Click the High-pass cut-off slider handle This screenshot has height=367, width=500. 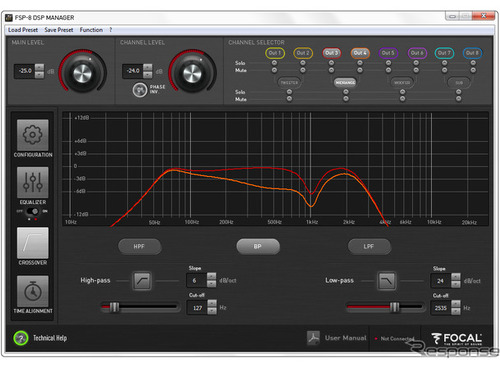click(x=114, y=307)
